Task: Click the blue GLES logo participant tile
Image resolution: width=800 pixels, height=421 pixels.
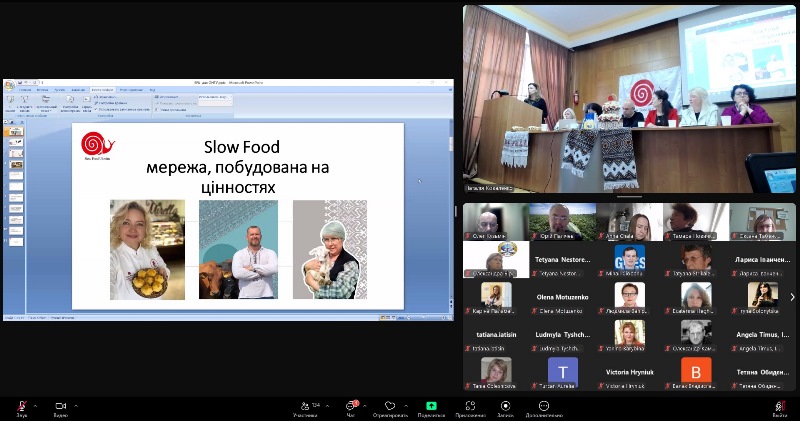Action: coord(630,260)
